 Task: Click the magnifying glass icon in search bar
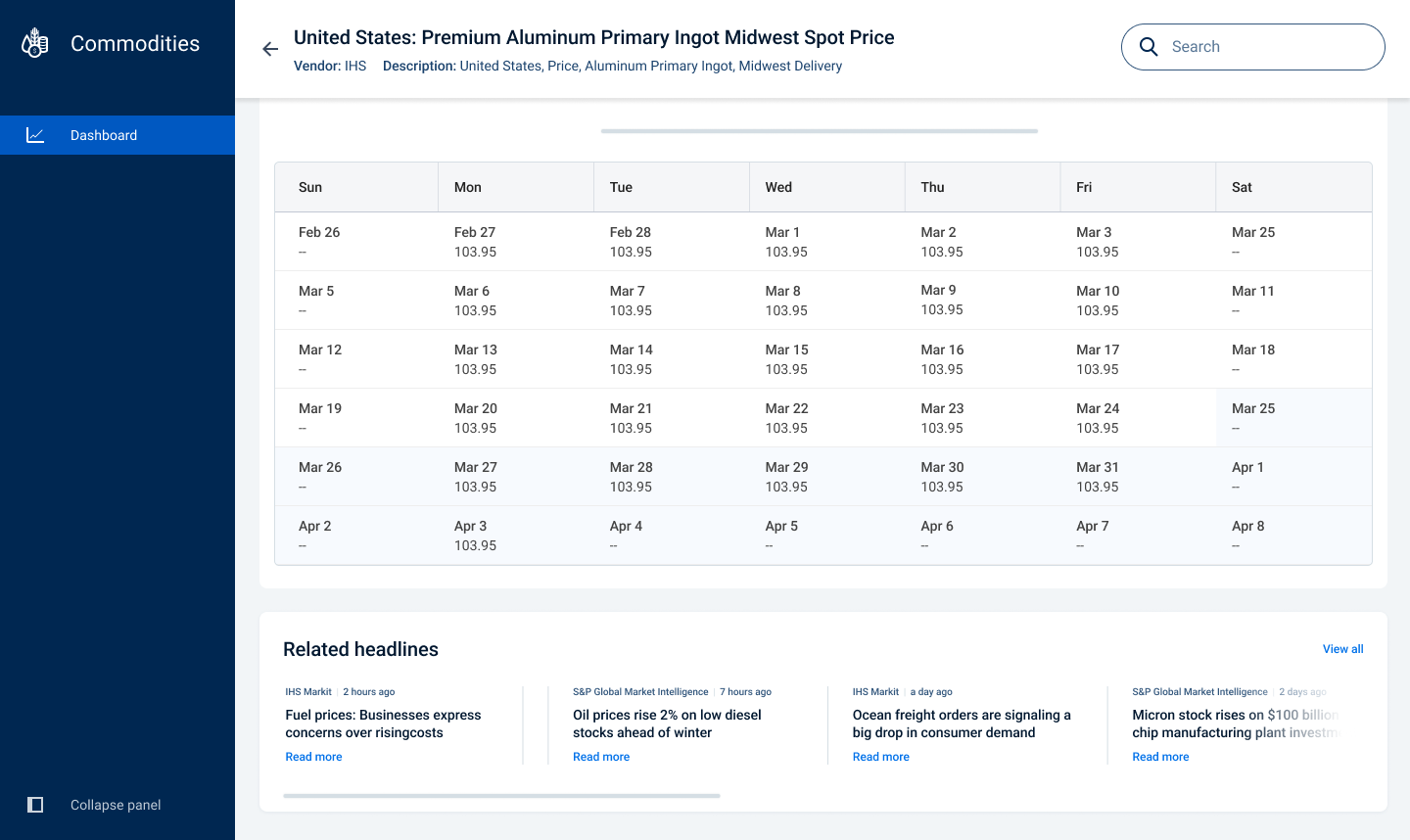(x=1149, y=46)
